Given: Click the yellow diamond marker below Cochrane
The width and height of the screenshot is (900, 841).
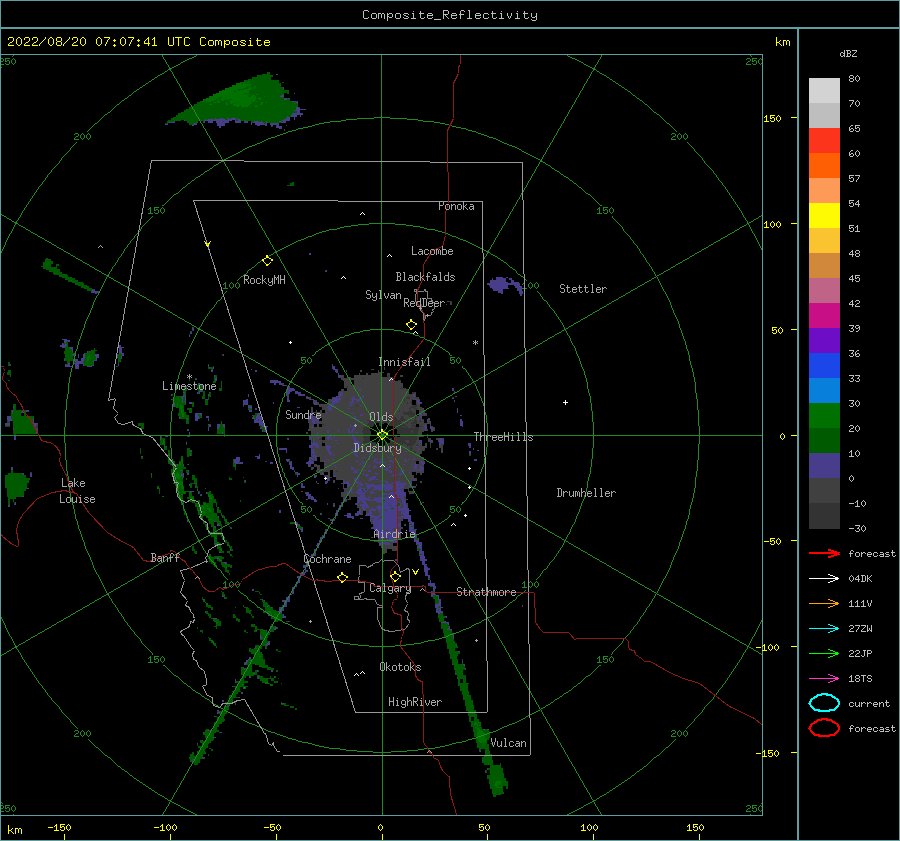Looking at the screenshot, I should point(342,577).
